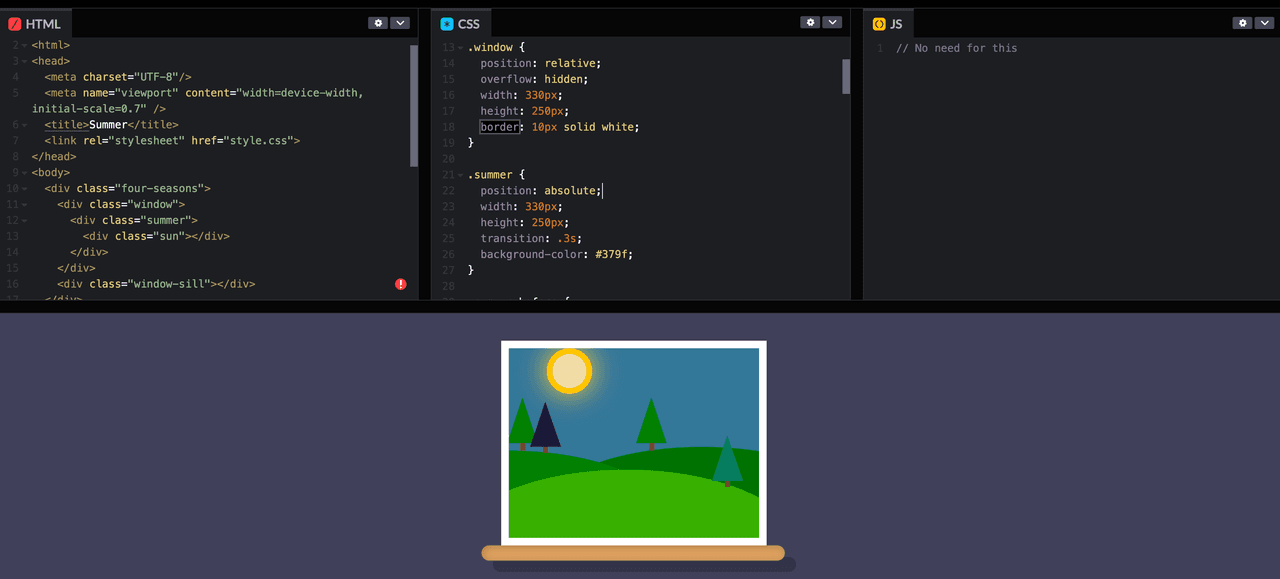Screen dimensions: 1280x579
Task: Open JS editor settings gear
Action: [x=1242, y=23]
